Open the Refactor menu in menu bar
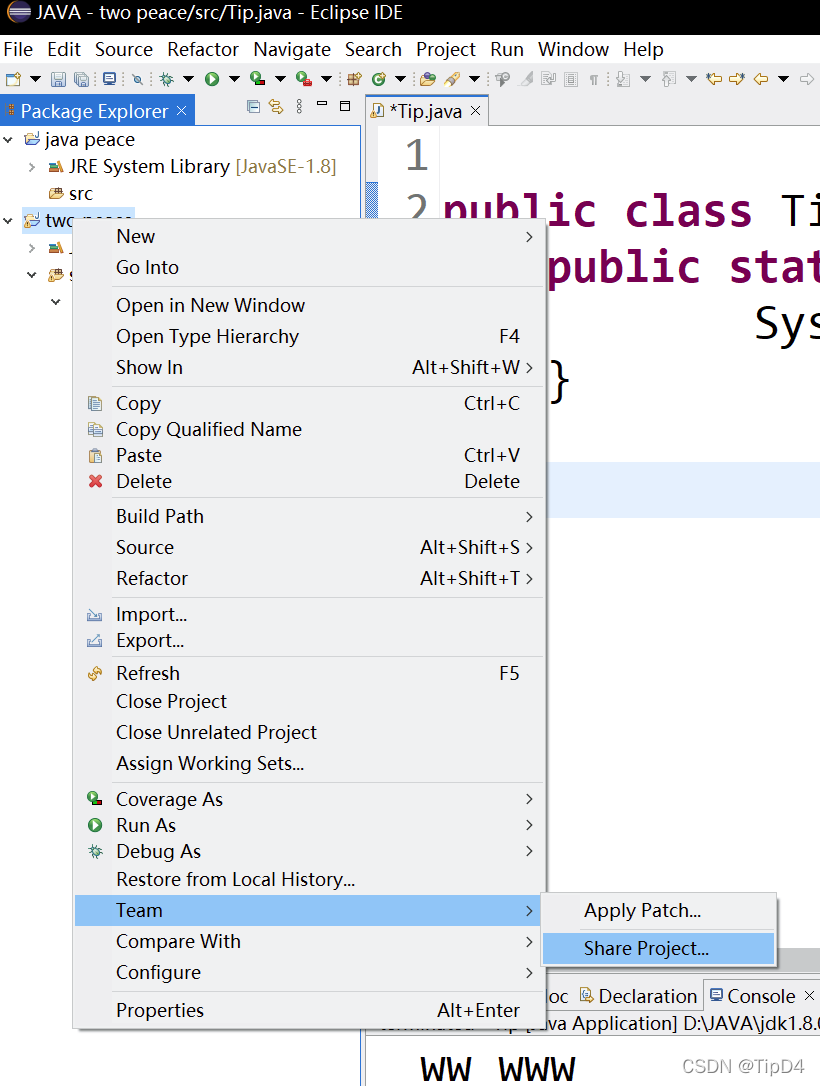The width and height of the screenshot is (820, 1086). click(203, 50)
